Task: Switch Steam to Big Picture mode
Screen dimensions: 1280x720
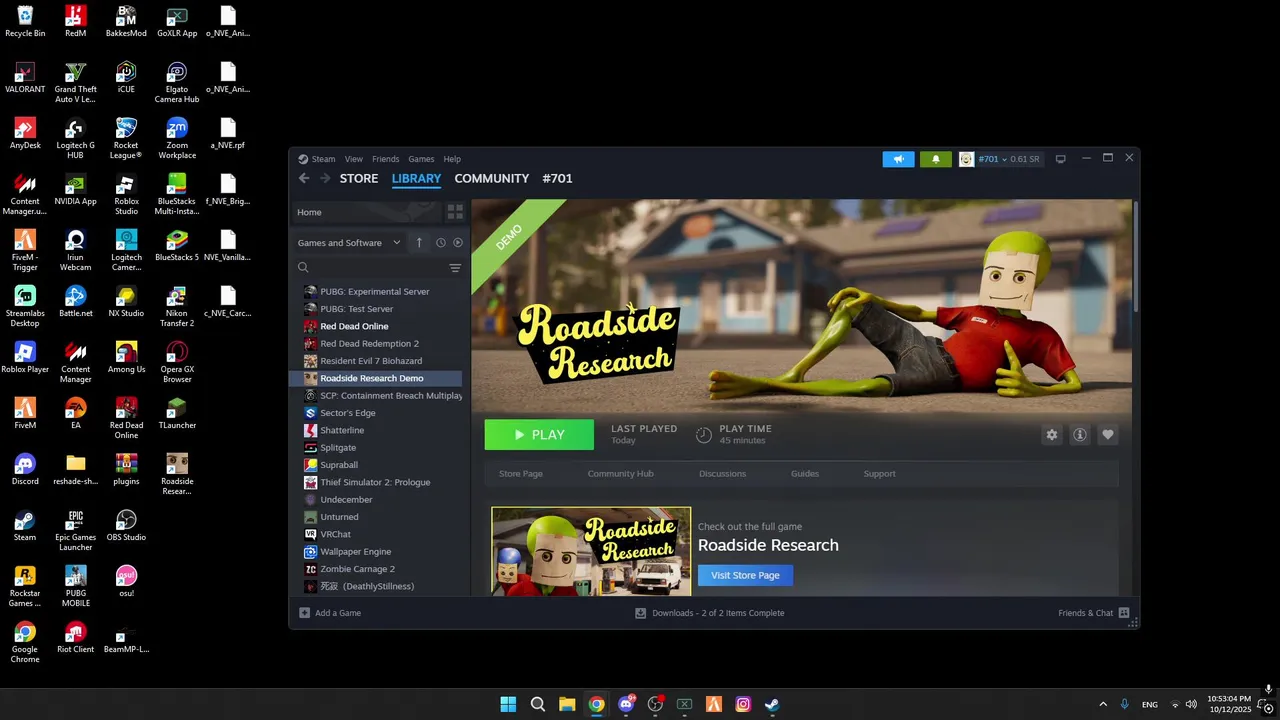Action: tap(1061, 159)
